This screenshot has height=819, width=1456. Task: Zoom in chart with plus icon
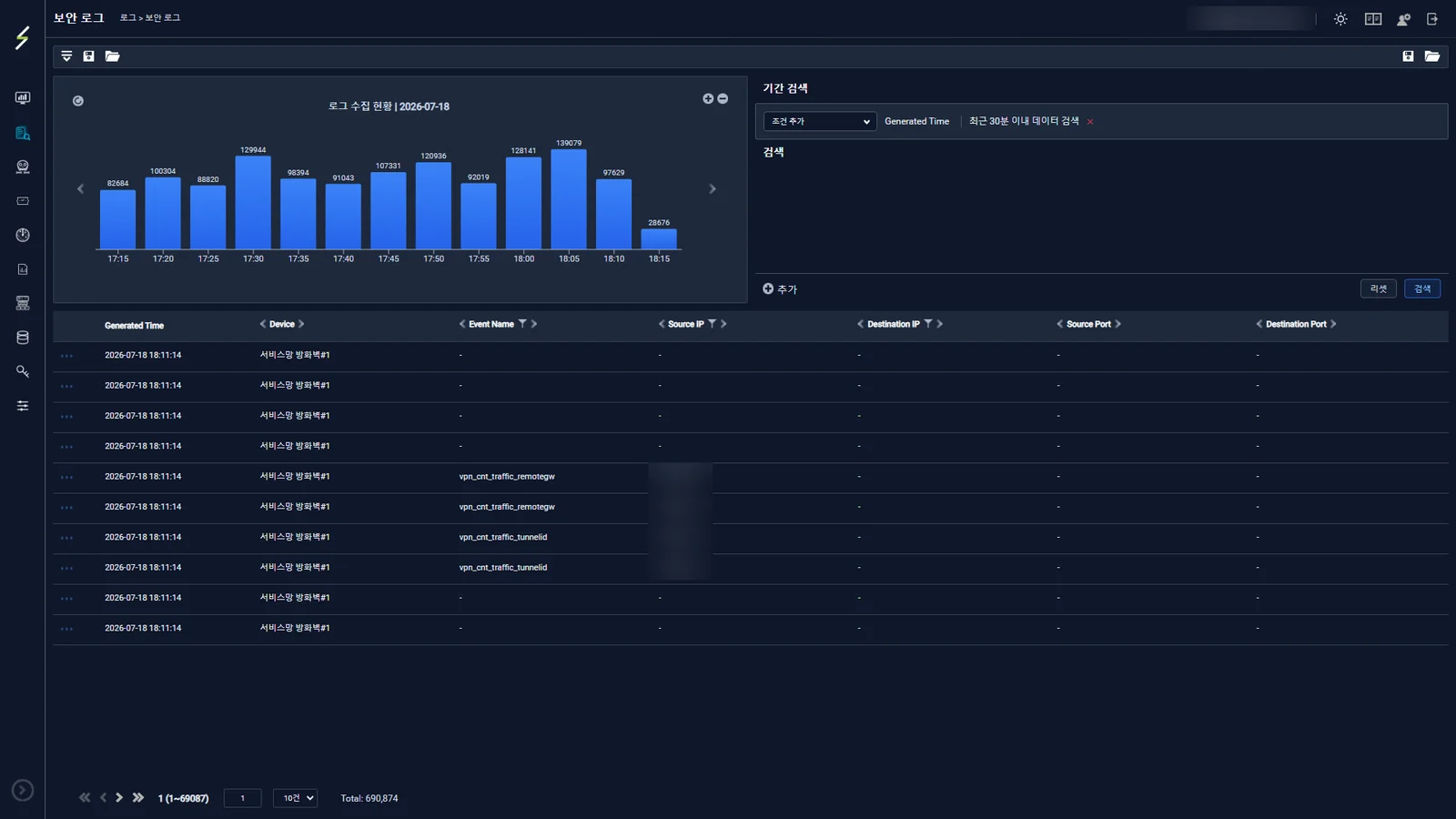tap(708, 98)
